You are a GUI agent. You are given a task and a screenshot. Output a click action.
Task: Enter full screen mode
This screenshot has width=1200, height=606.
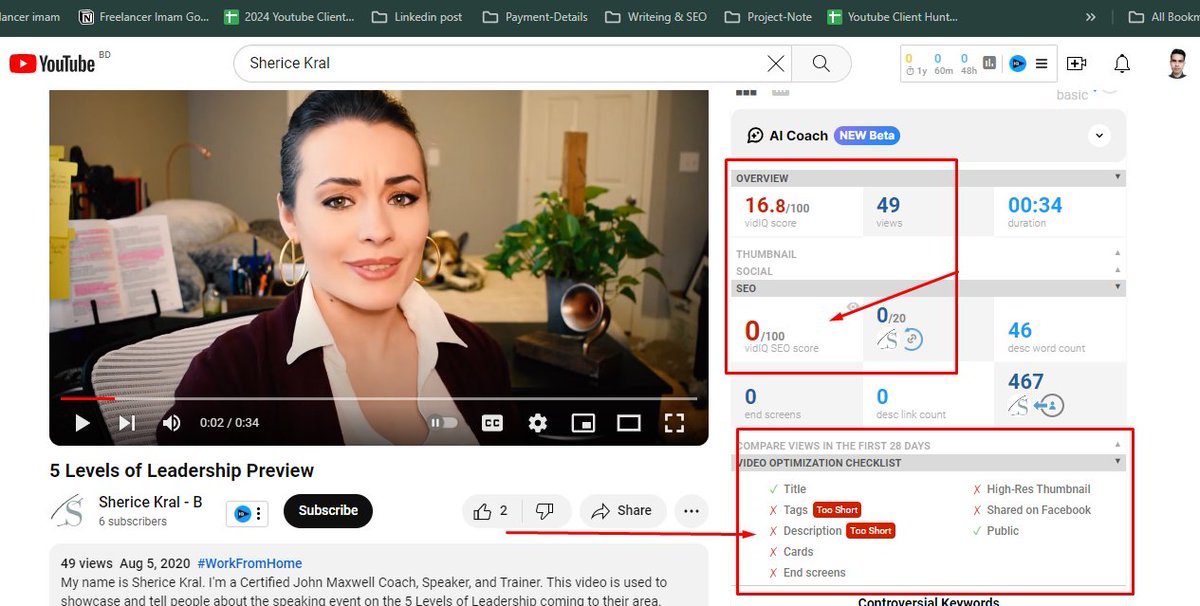pos(675,423)
